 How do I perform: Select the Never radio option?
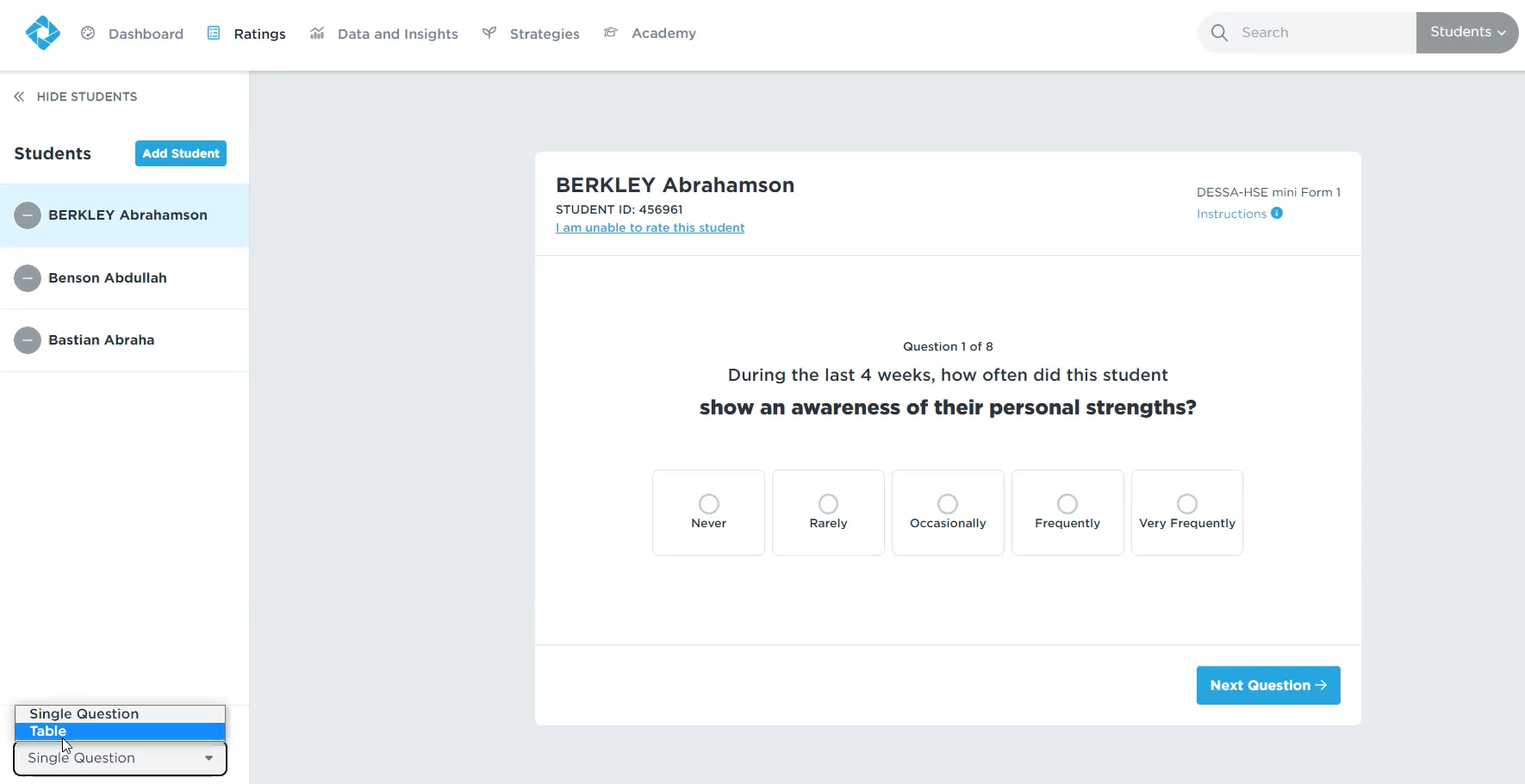pos(708,504)
